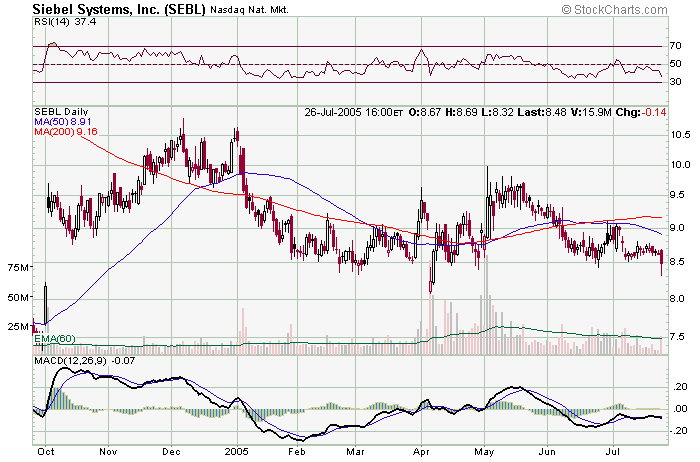The image size is (700, 462).
Task: Click the 10.5 price axis label
Action: point(681,134)
